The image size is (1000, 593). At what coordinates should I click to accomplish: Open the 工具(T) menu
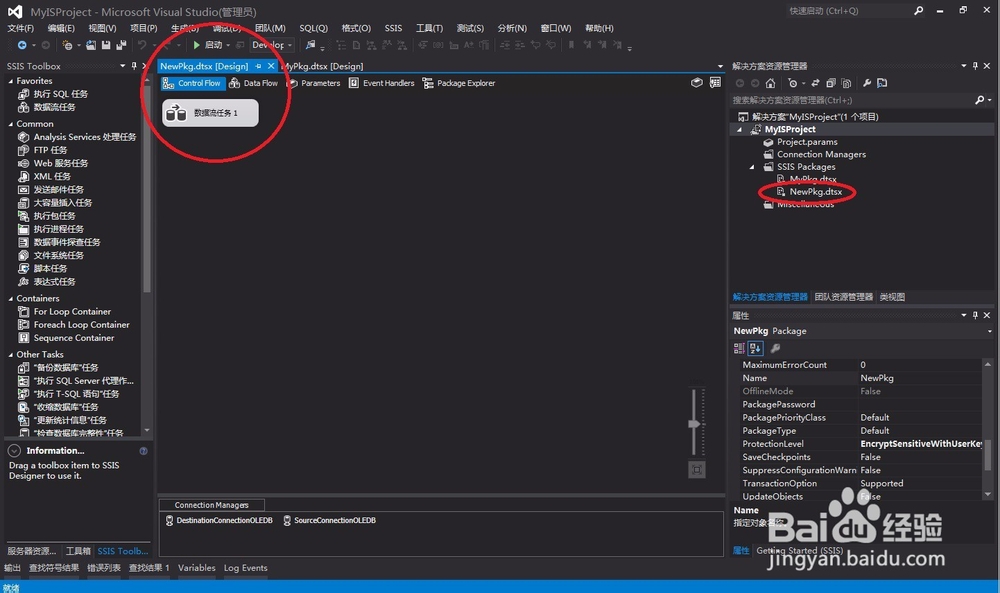click(429, 28)
